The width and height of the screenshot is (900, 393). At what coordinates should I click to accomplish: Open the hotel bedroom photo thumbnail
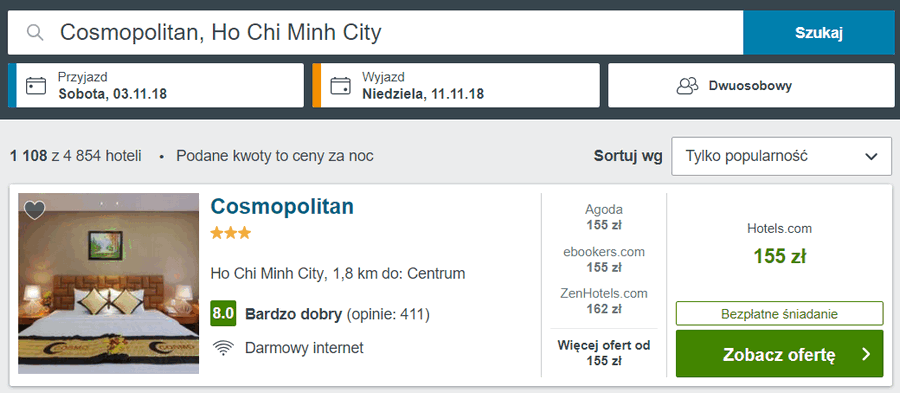tap(108, 283)
